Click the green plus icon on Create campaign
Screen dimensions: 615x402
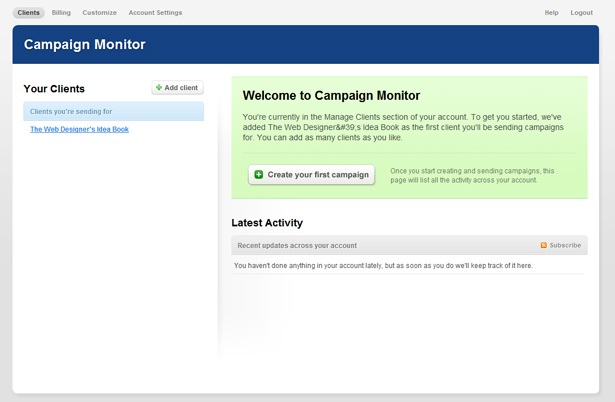[x=258, y=175]
